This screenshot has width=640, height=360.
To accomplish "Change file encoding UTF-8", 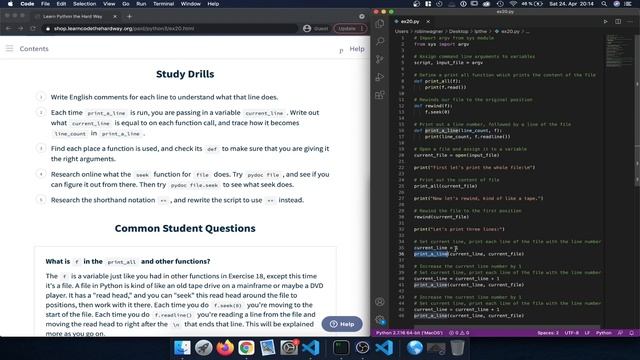I will click(571, 333).
